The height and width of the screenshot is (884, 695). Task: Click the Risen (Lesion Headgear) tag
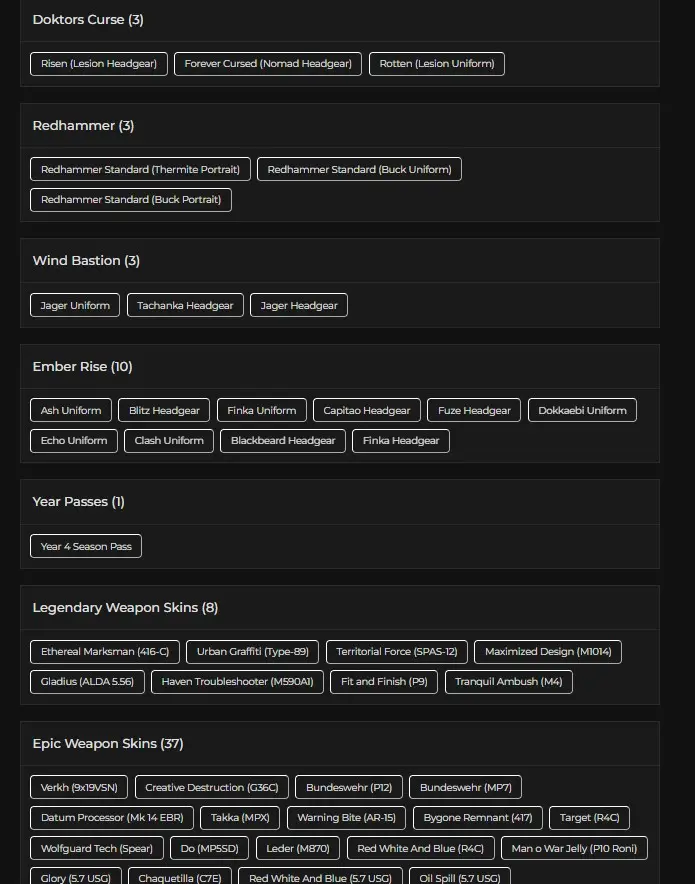pos(99,64)
